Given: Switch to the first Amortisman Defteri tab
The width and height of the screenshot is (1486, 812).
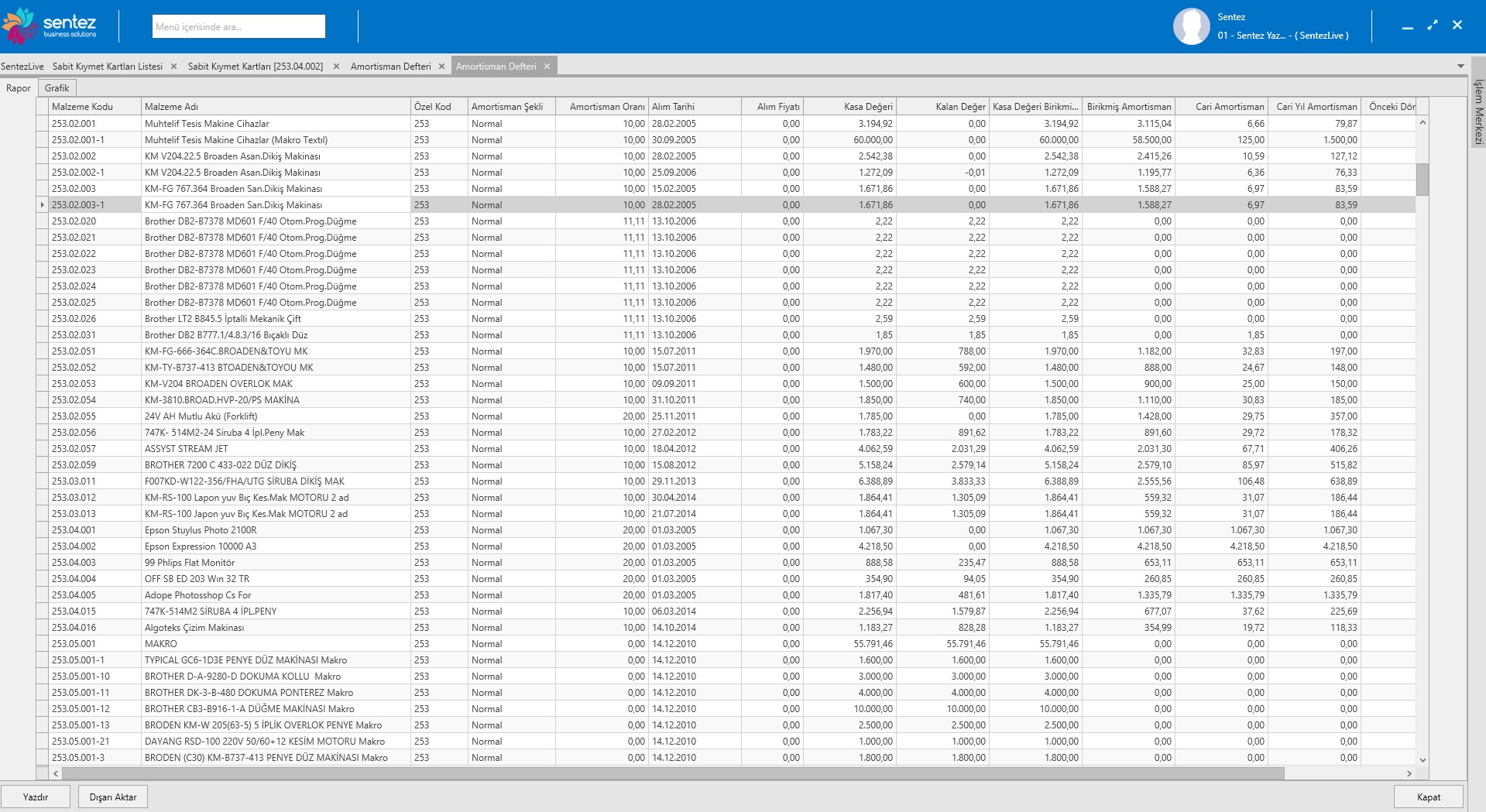Looking at the screenshot, I should click(x=391, y=67).
